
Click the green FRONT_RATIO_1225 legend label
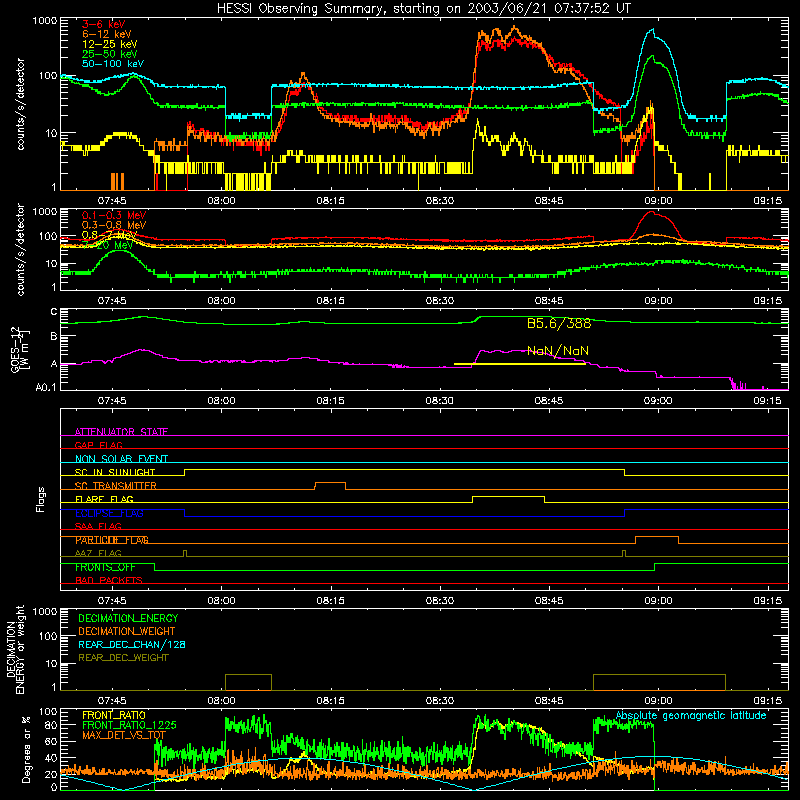(129, 725)
